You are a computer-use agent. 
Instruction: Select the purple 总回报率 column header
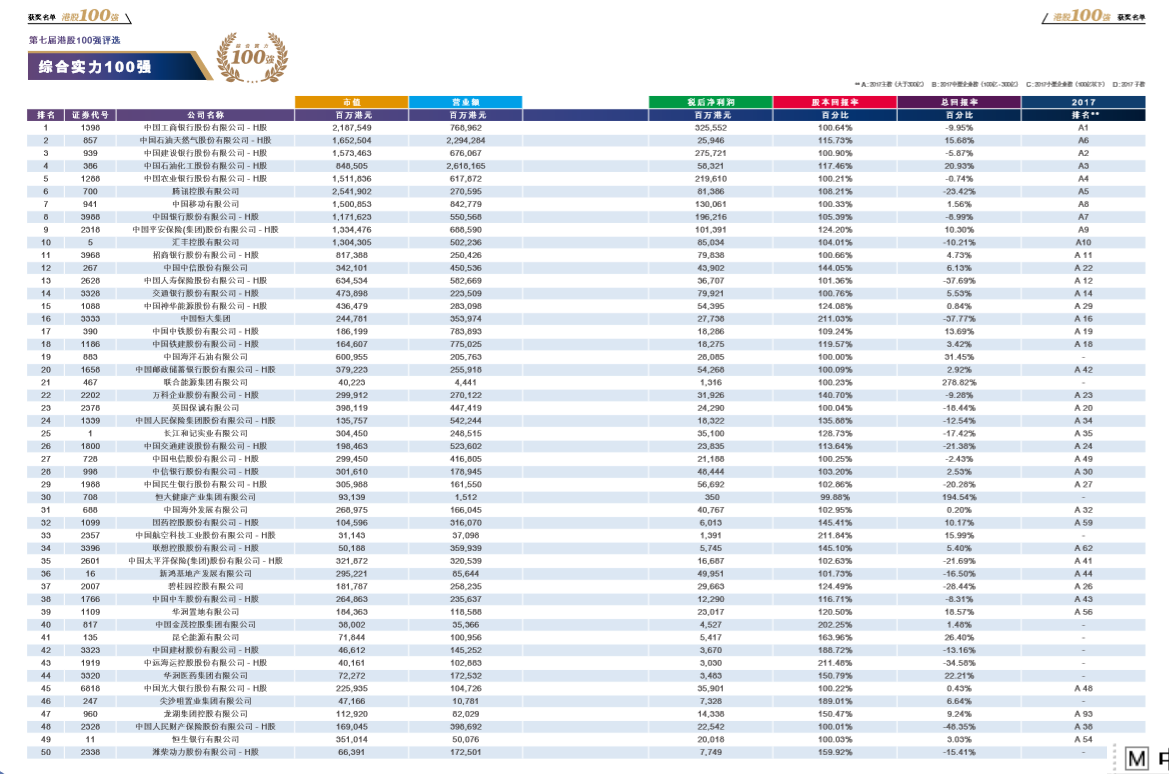[x=959, y=102]
